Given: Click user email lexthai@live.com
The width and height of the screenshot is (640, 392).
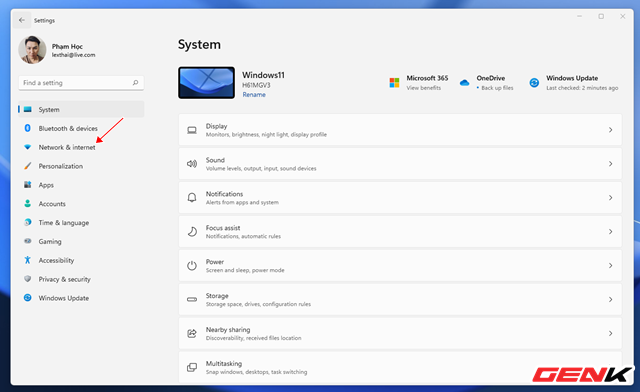Looking at the screenshot, I should pos(73,55).
